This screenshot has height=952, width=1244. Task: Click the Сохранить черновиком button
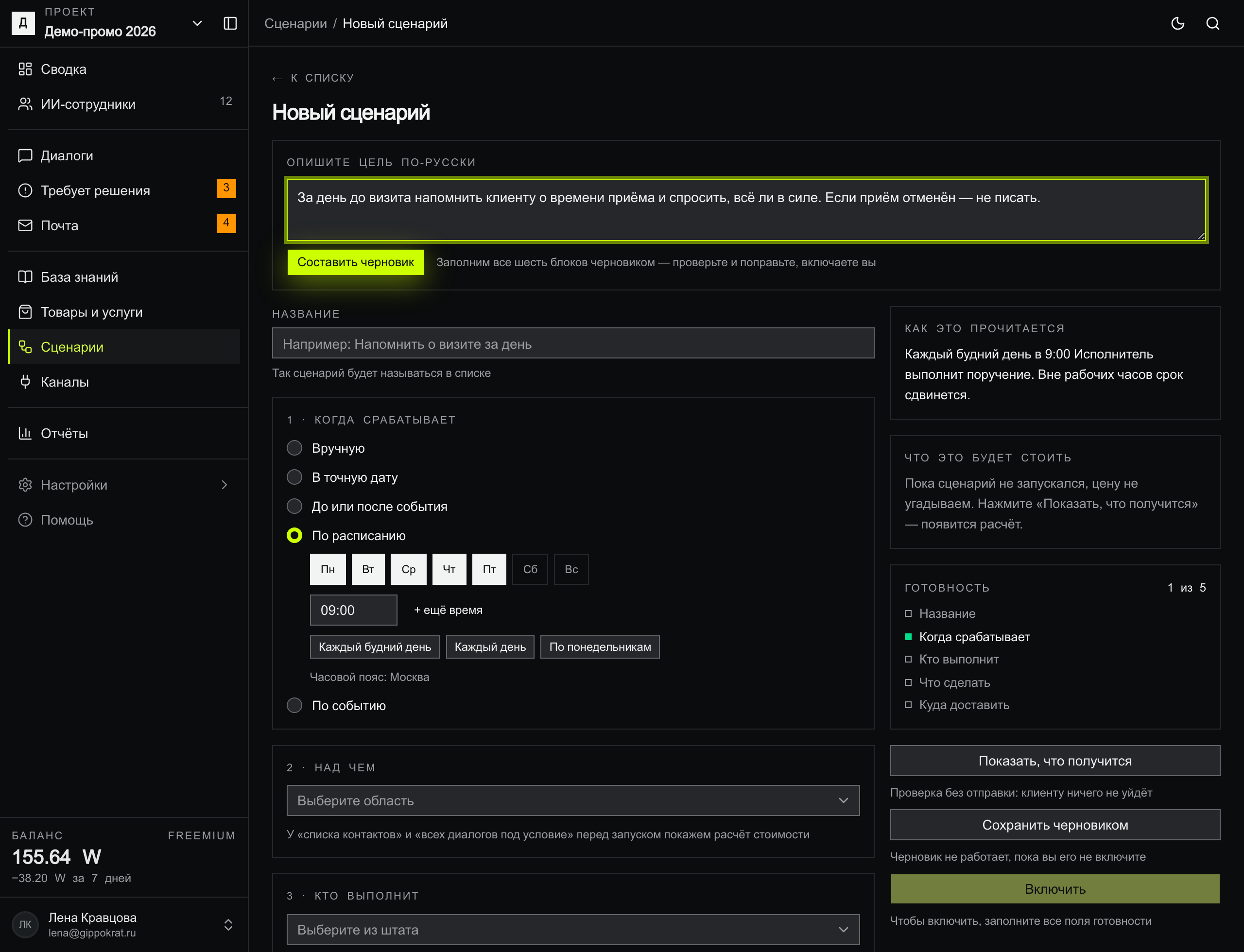(x=1055, y=825)
